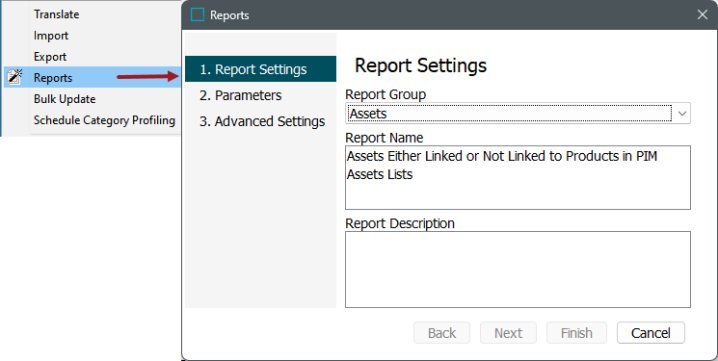Expand the Report Group dropdown arrow
The width and height of the screenshot is (718, 361).
(x=682, y=114)
